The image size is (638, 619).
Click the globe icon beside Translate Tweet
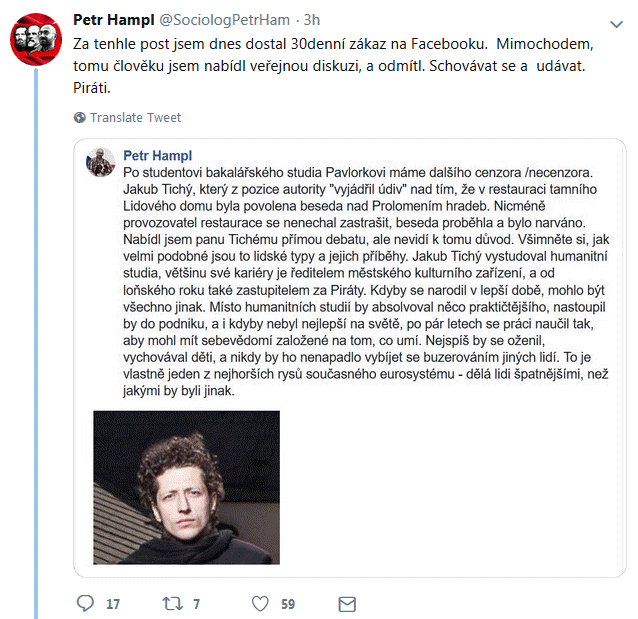(x=80, y=118)
